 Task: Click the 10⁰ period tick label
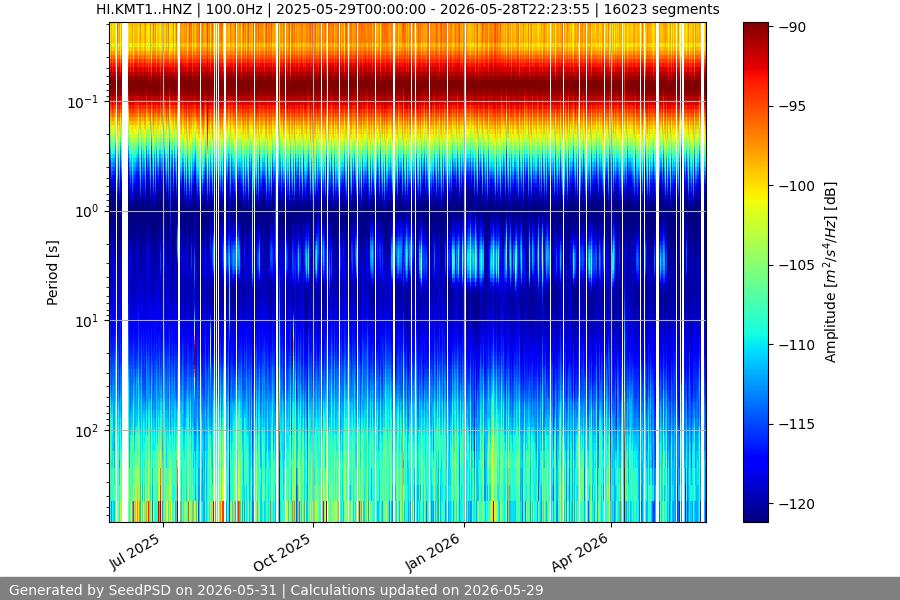pyautogui.click(x=86, y=211)
